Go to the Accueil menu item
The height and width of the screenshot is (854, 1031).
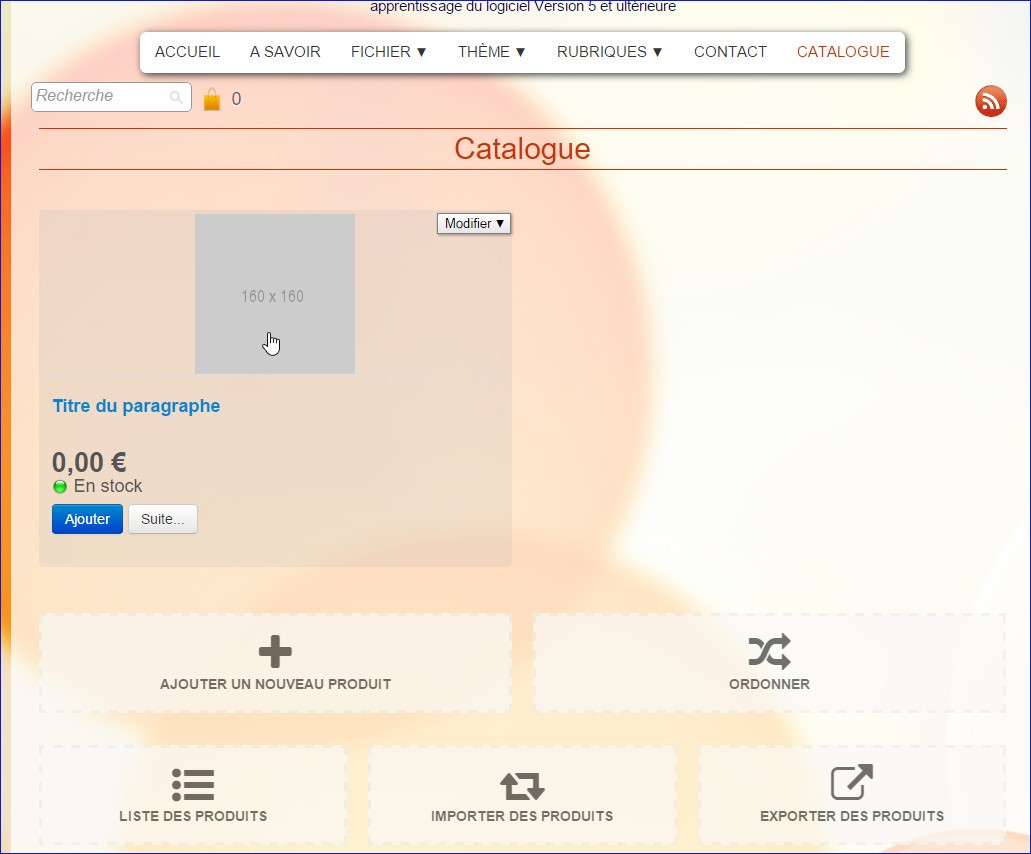187,52
